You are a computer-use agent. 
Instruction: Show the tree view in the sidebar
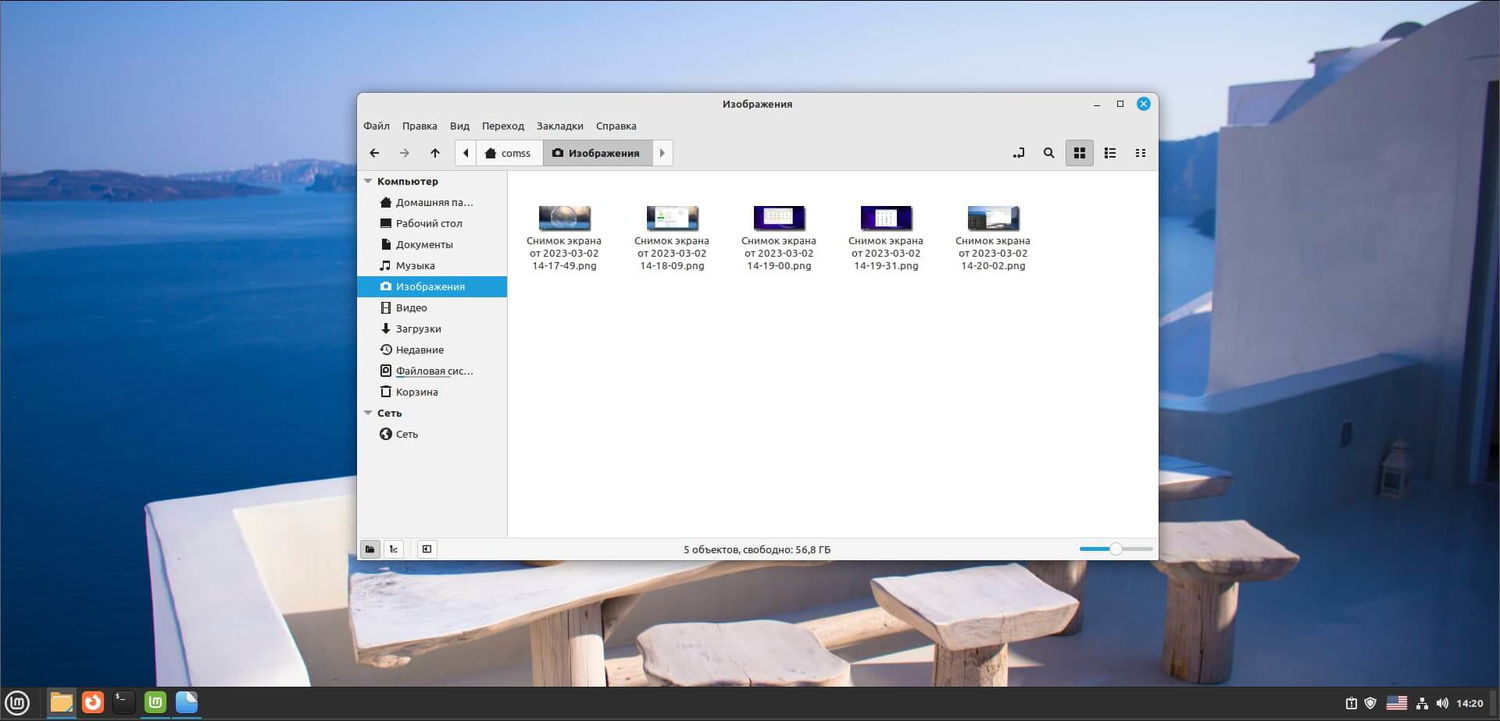pos(395,549)
